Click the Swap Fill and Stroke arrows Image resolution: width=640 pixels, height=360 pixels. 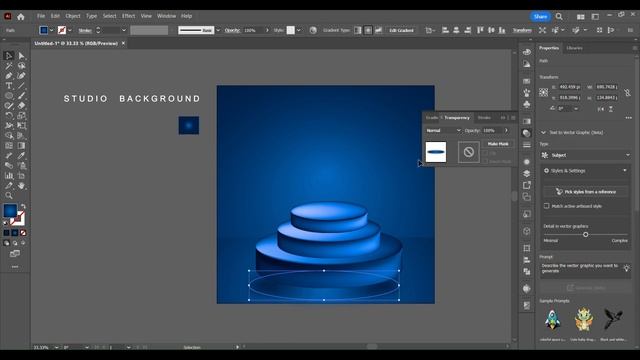point(23,207)
